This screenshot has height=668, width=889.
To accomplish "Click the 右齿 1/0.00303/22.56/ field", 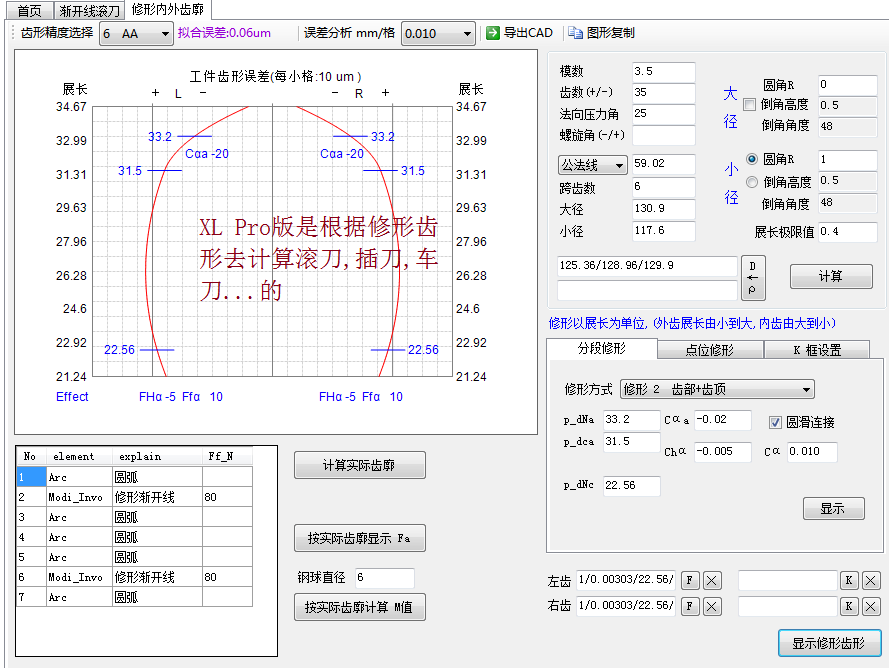I will [626, 606].
